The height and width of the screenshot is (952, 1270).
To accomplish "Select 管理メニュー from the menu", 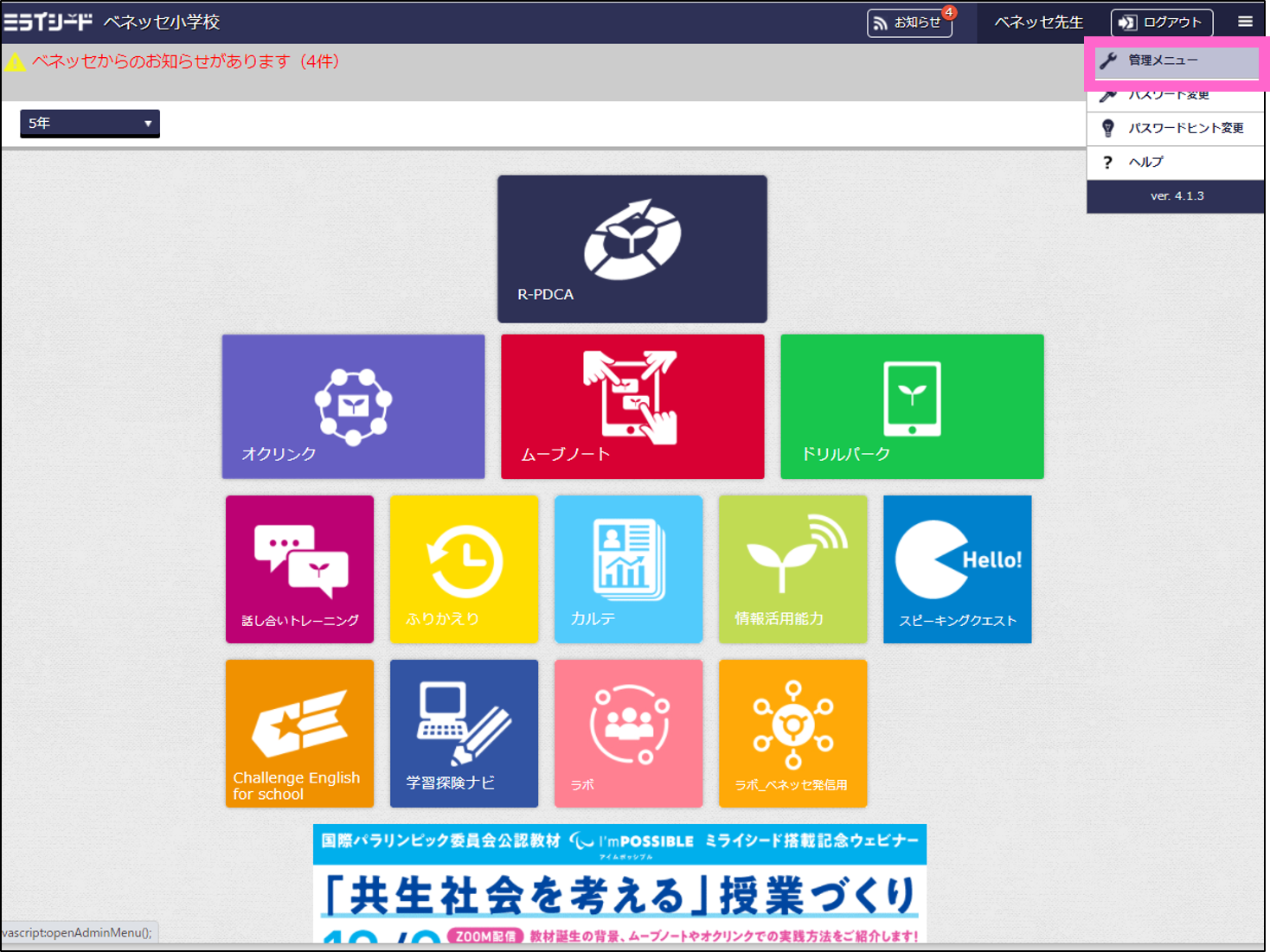I will pyautogui.click(x=1176, y=61).
